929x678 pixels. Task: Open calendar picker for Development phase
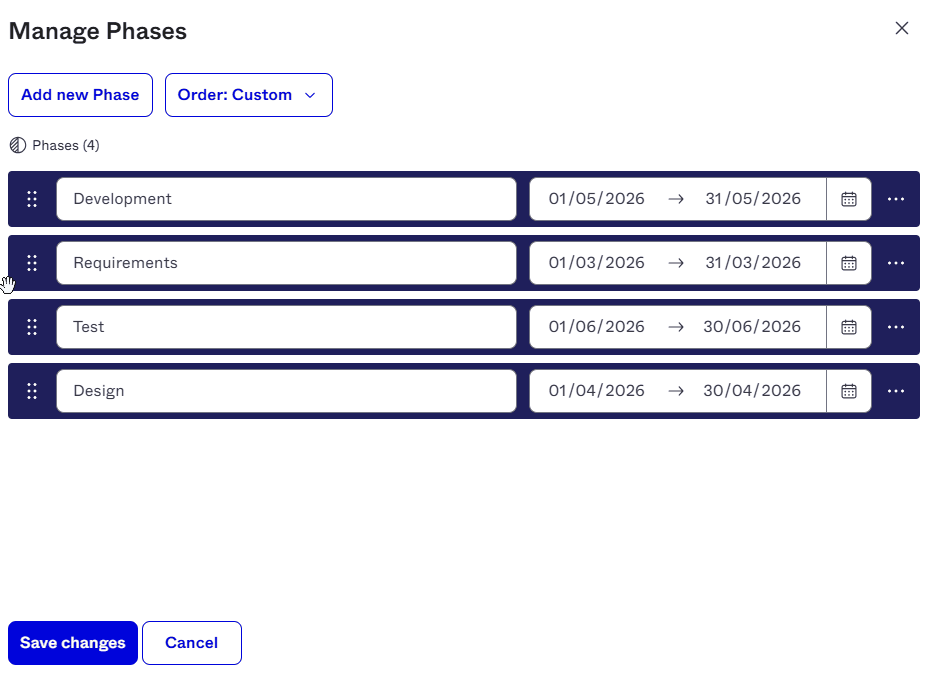click(x=849, y=199)
